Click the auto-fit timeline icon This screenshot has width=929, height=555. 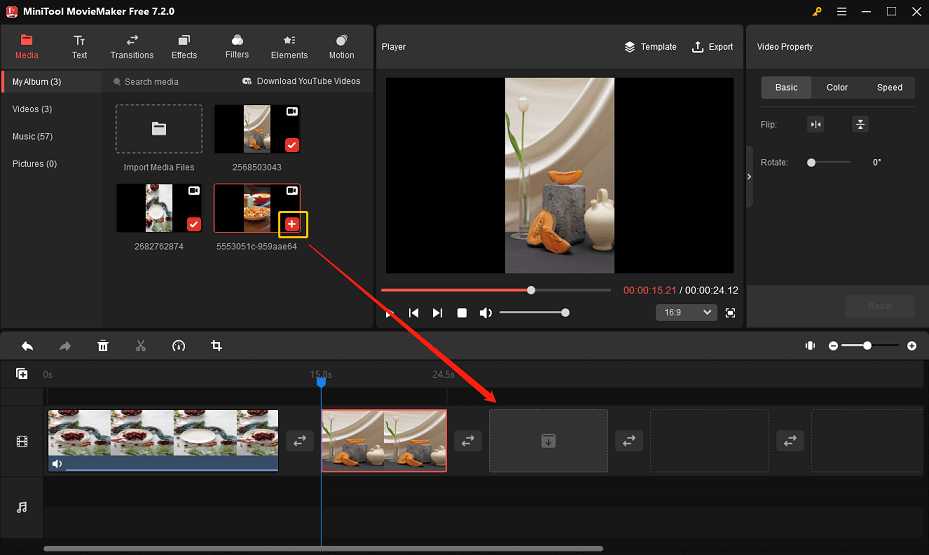(810, 345)
